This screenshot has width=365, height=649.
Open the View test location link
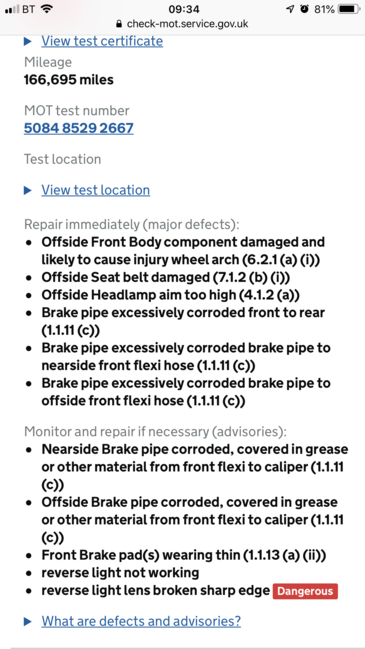pyautogui.click(x=96, y=190)
